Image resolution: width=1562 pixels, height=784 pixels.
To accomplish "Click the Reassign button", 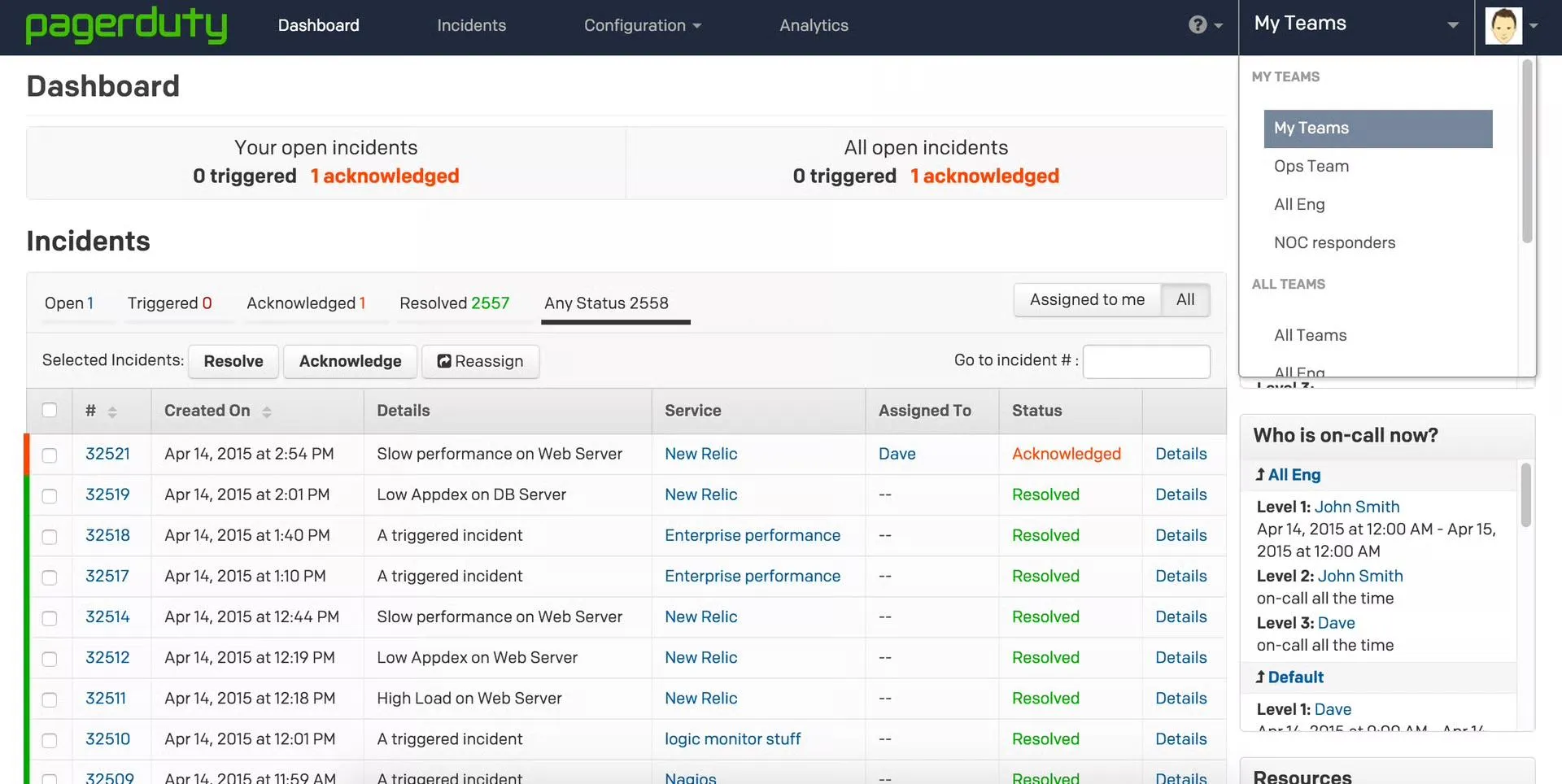I will point(481,361).
